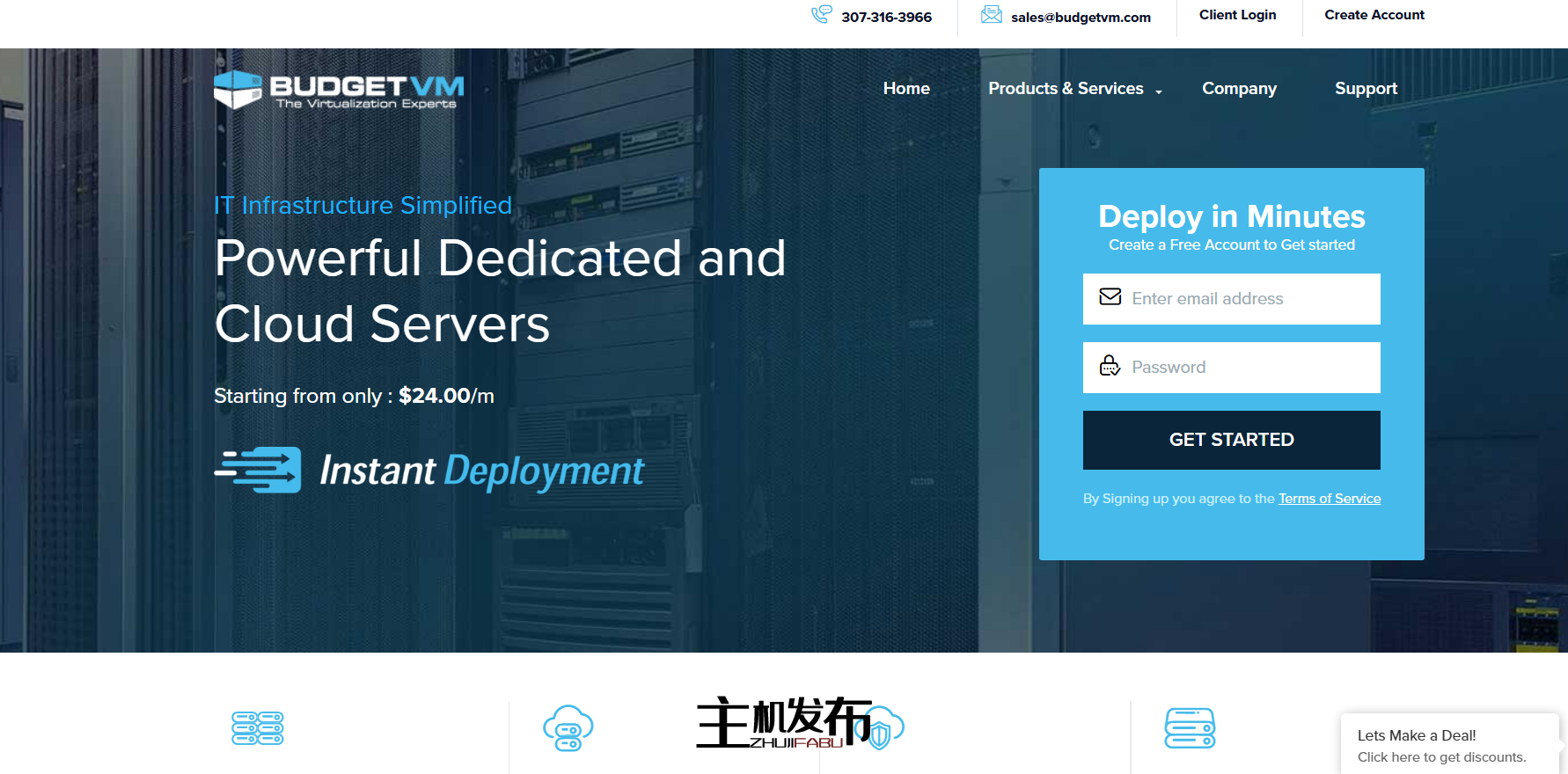Image resolution: width=1568 pixels, height=774 pixels.
Task: Click the BudgetVM logo
Action: tap(339, 90)
